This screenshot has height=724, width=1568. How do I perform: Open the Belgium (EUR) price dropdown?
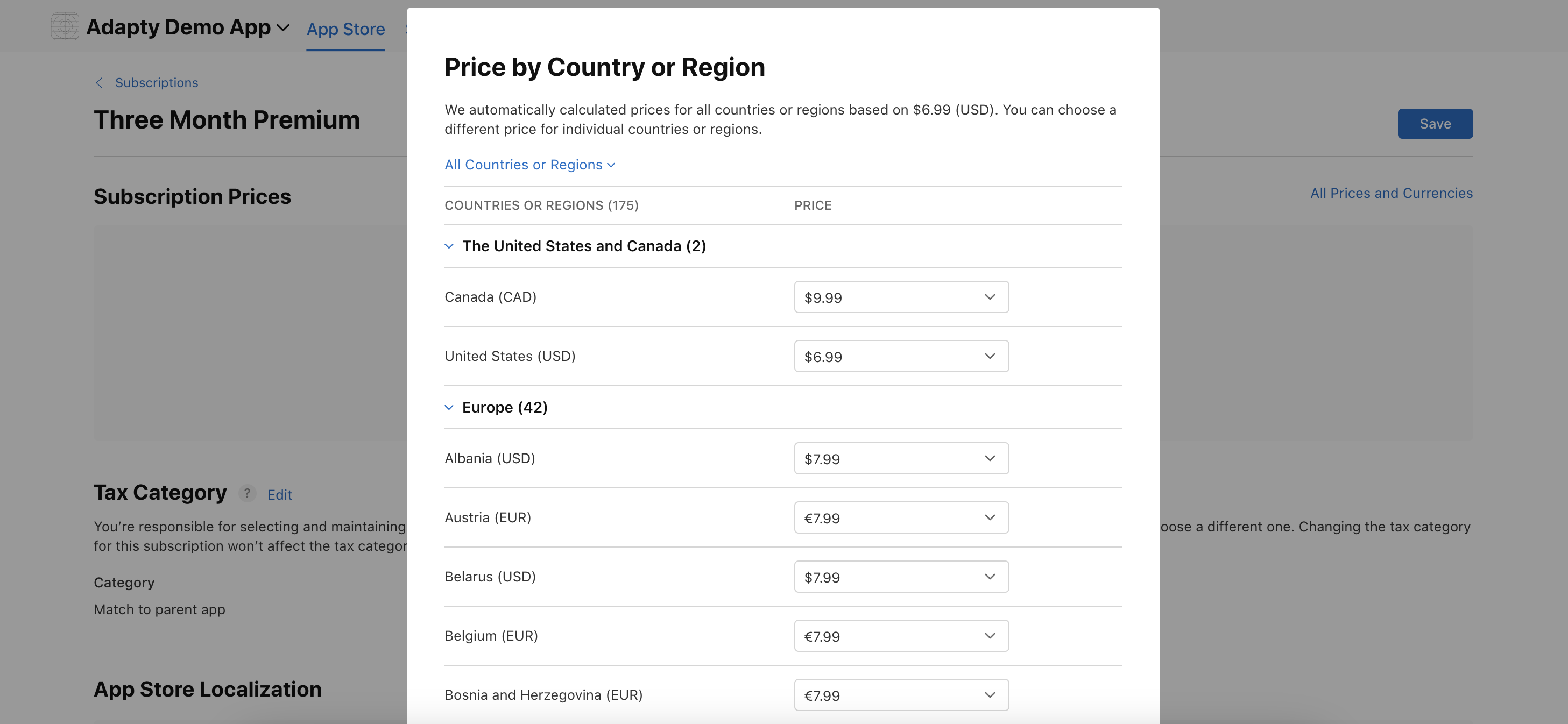point(901,636)
